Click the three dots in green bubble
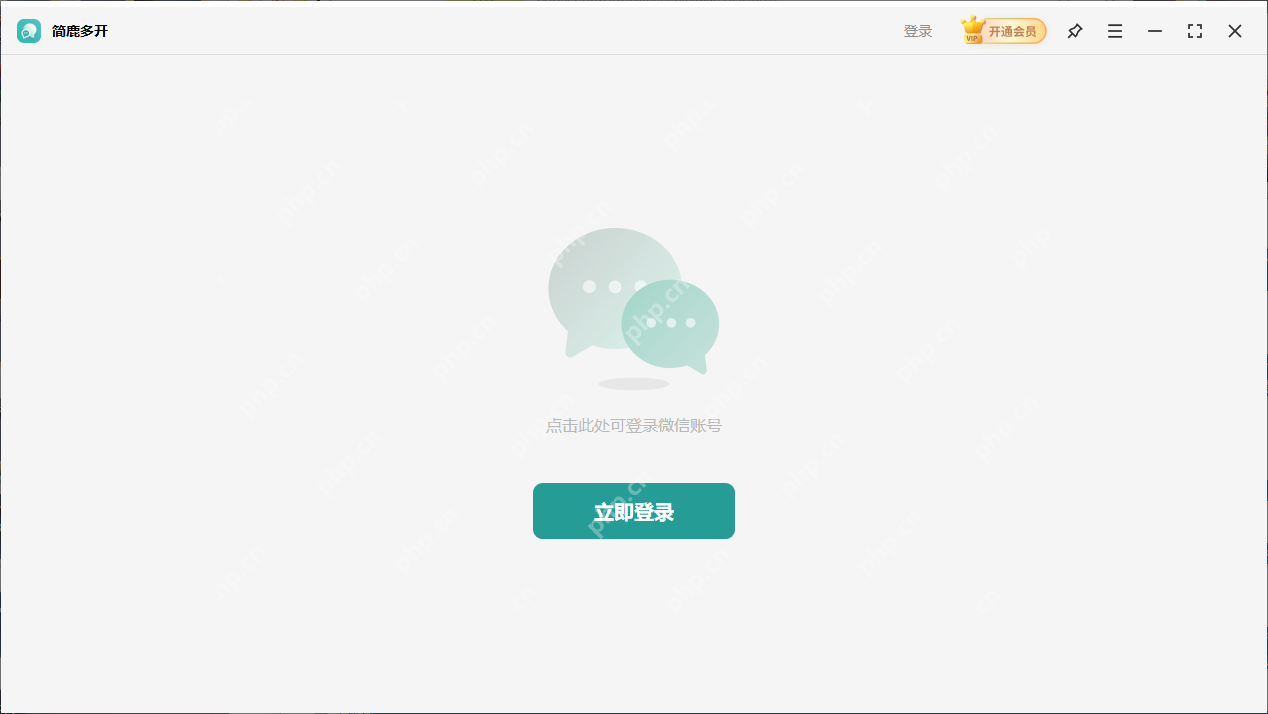The height and width of the screenshot is (714, 1268). tap(670, 322)
